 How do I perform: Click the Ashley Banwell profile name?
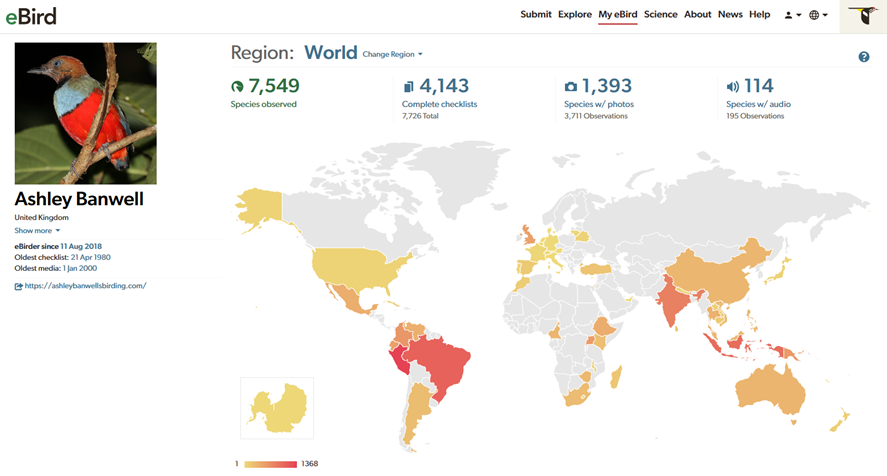point(79,199)
